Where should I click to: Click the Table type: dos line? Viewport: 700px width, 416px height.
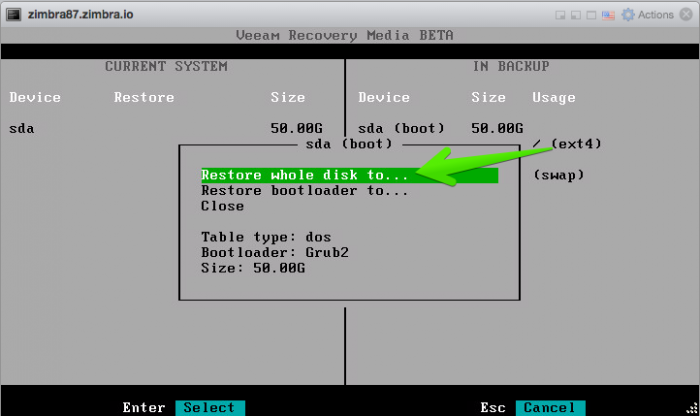[x=266, y=237]
